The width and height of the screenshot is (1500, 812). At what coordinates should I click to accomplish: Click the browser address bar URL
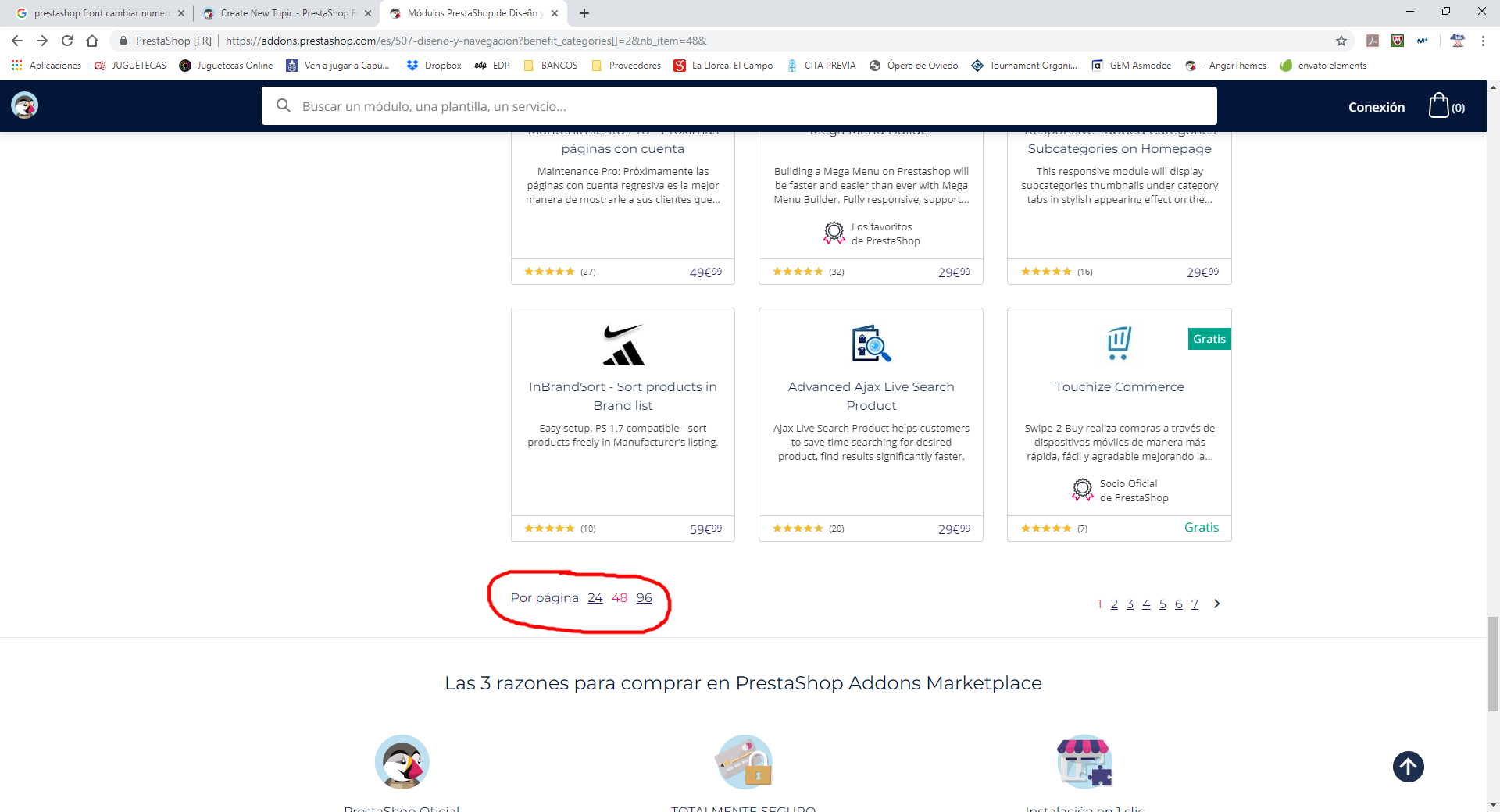point(466,41)
